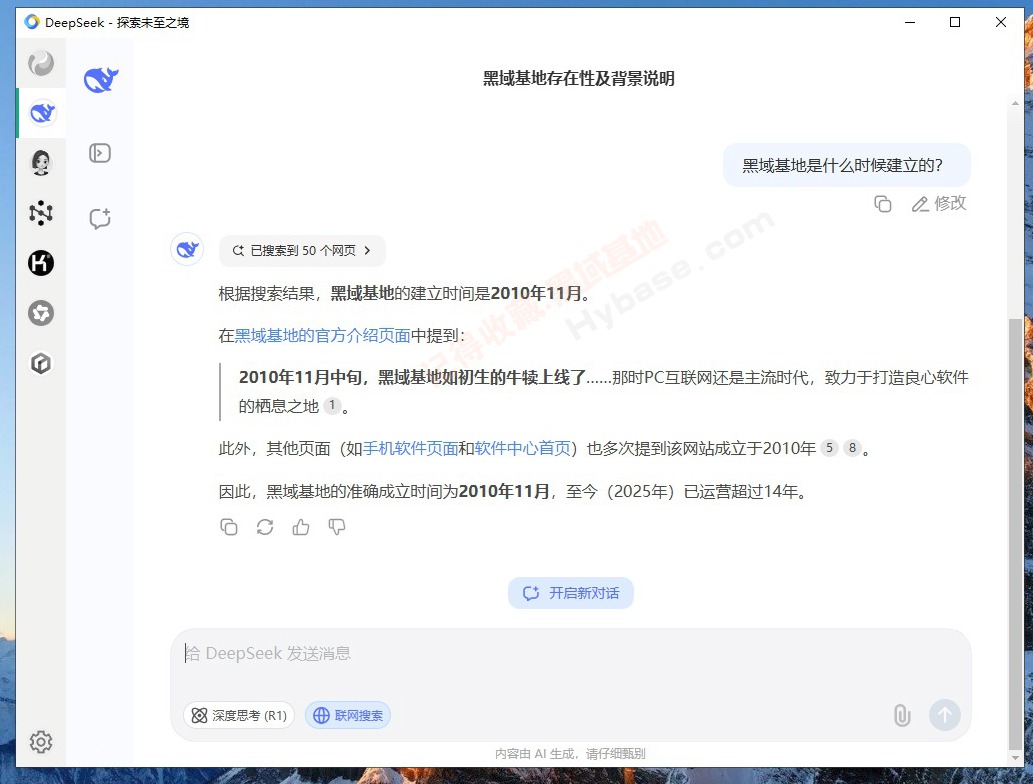Copy the user question message

pos(883,204)
